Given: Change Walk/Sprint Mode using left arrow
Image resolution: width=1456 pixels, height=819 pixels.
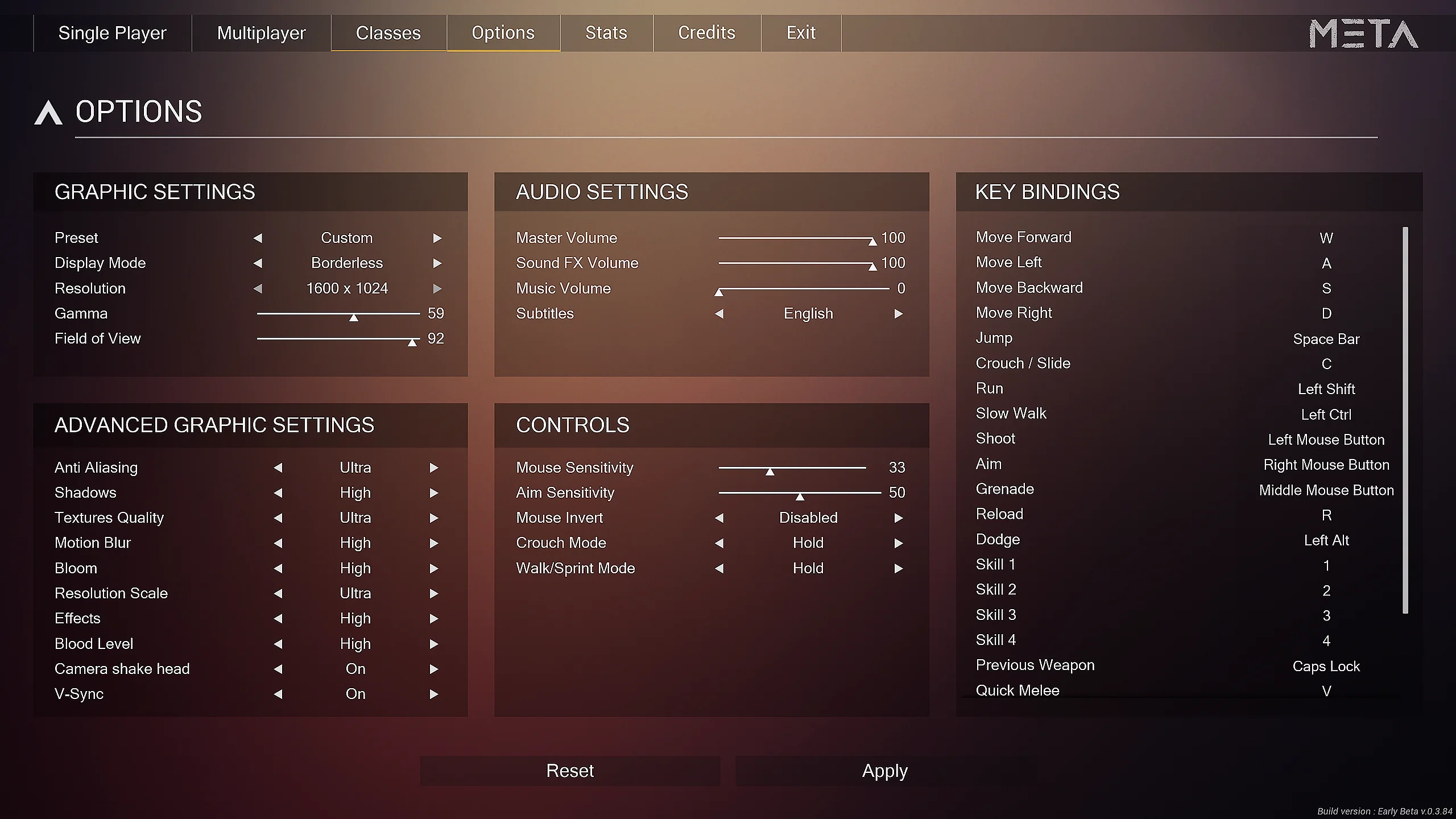Looking at the screenshot, I should click(719, 568).
